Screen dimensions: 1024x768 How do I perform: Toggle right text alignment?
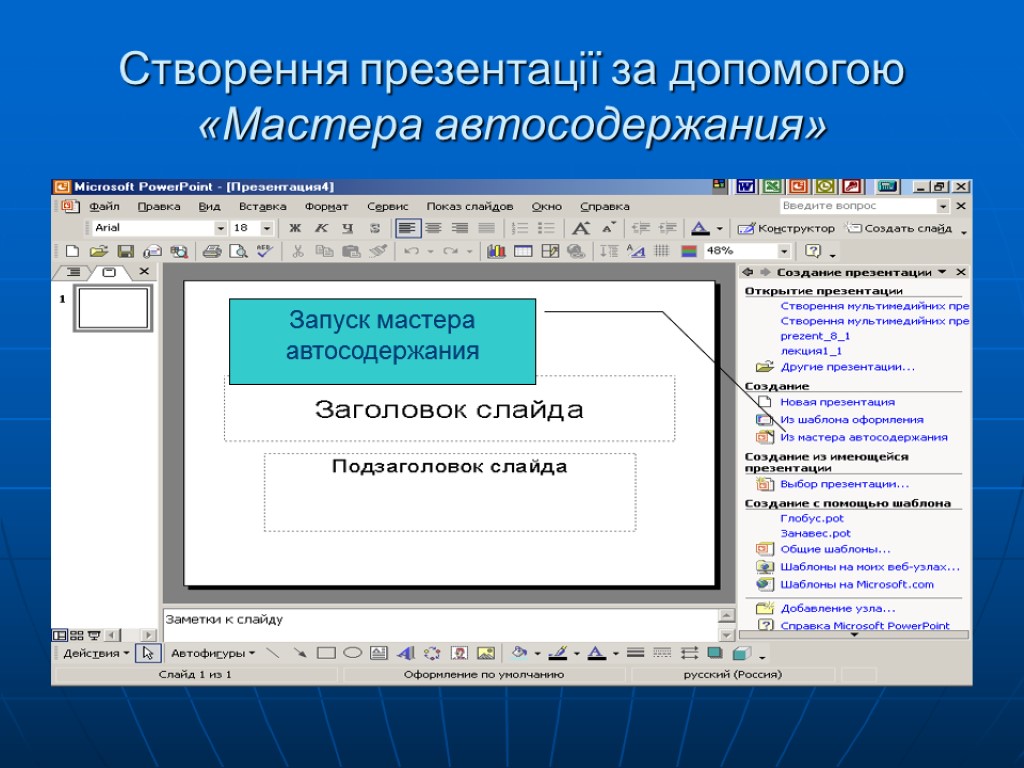460,228
